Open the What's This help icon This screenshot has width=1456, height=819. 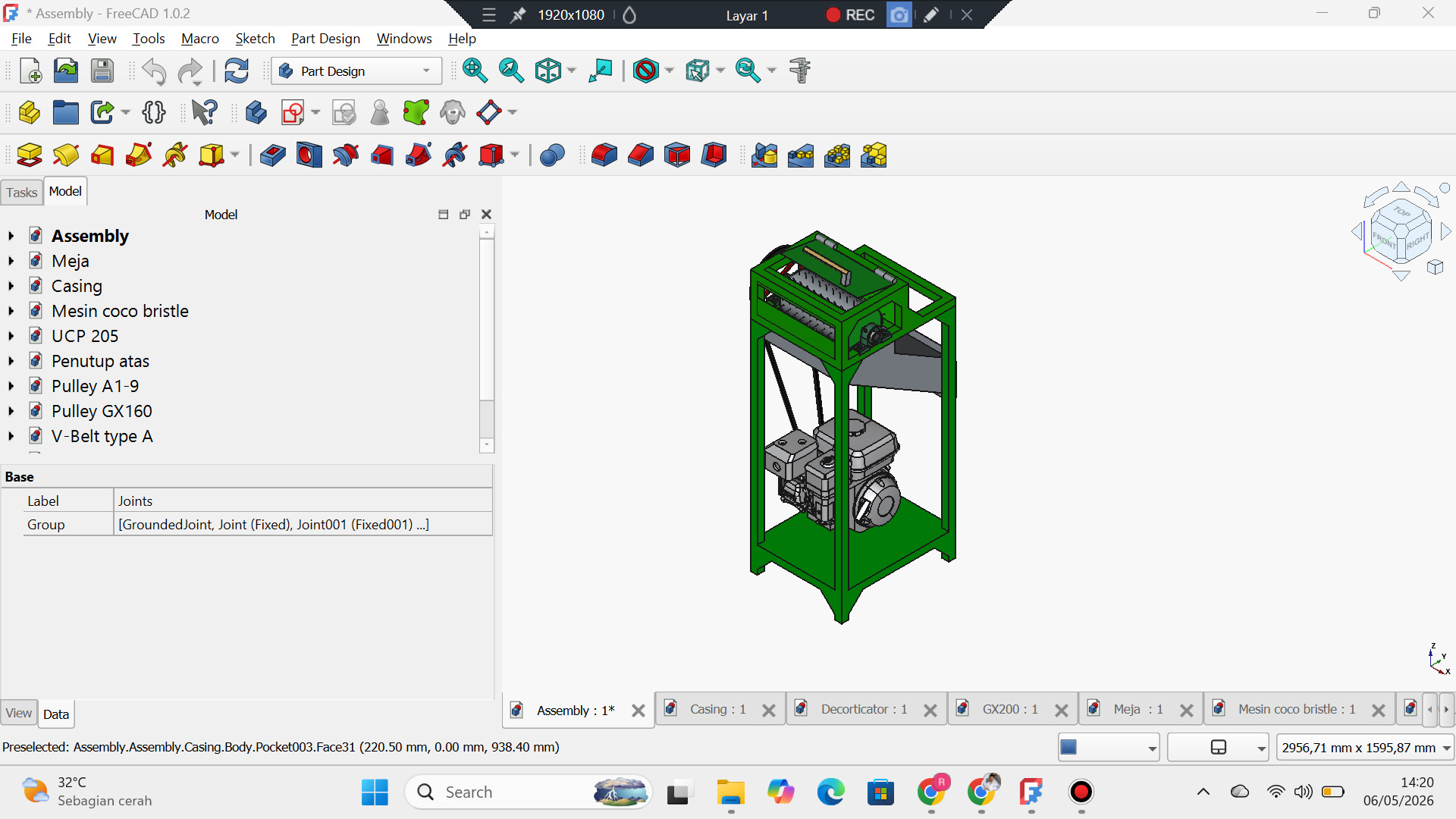(204, 112)
